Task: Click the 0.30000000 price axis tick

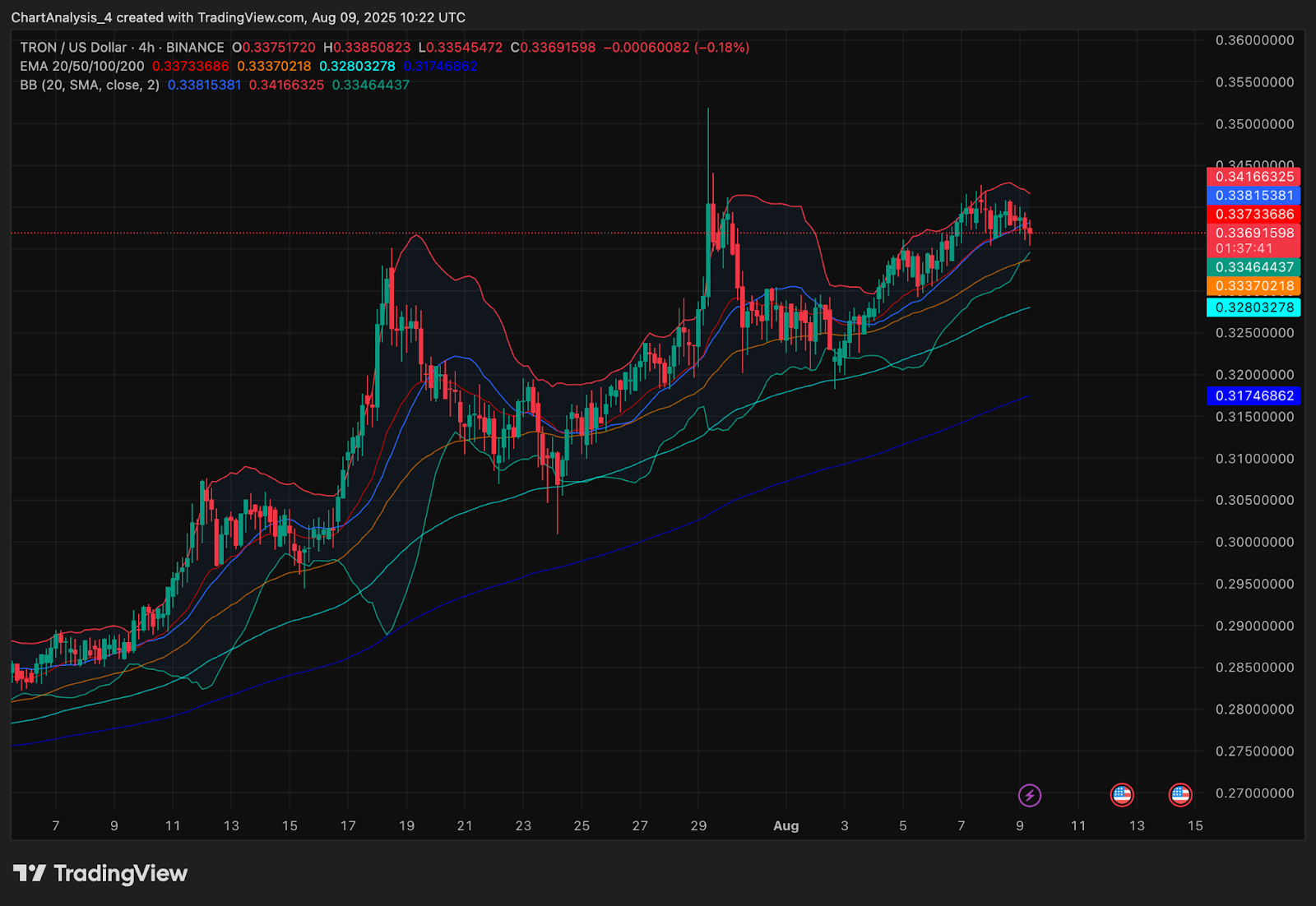Action: coord(1255,542)
